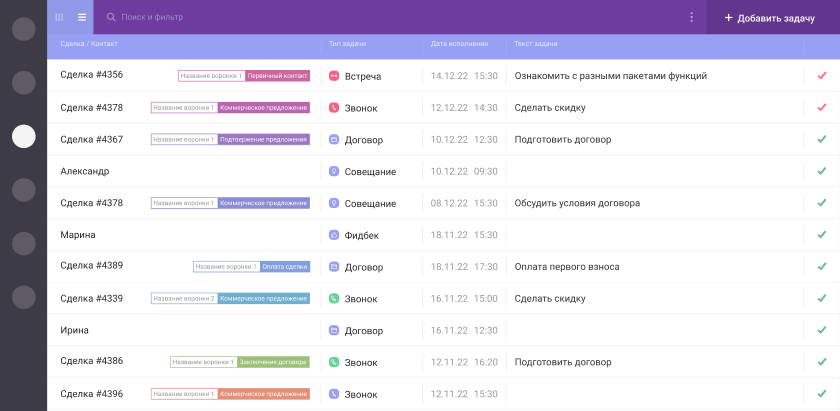The height and width of the screenshot is (411, 840).
Task: Open contact Марина
Action: [78, 235]
